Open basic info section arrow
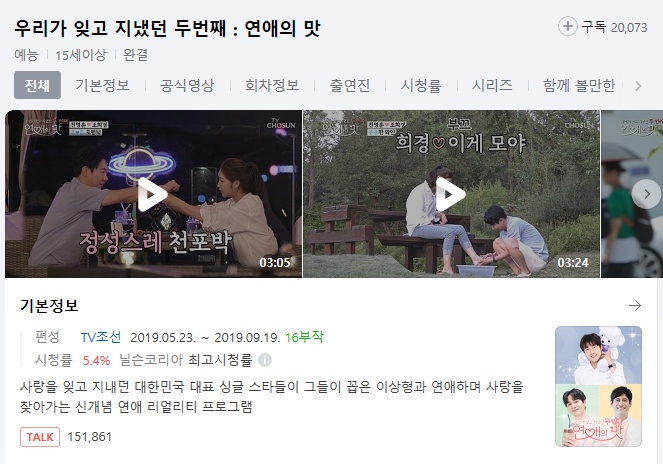 [x=635, y=305]
